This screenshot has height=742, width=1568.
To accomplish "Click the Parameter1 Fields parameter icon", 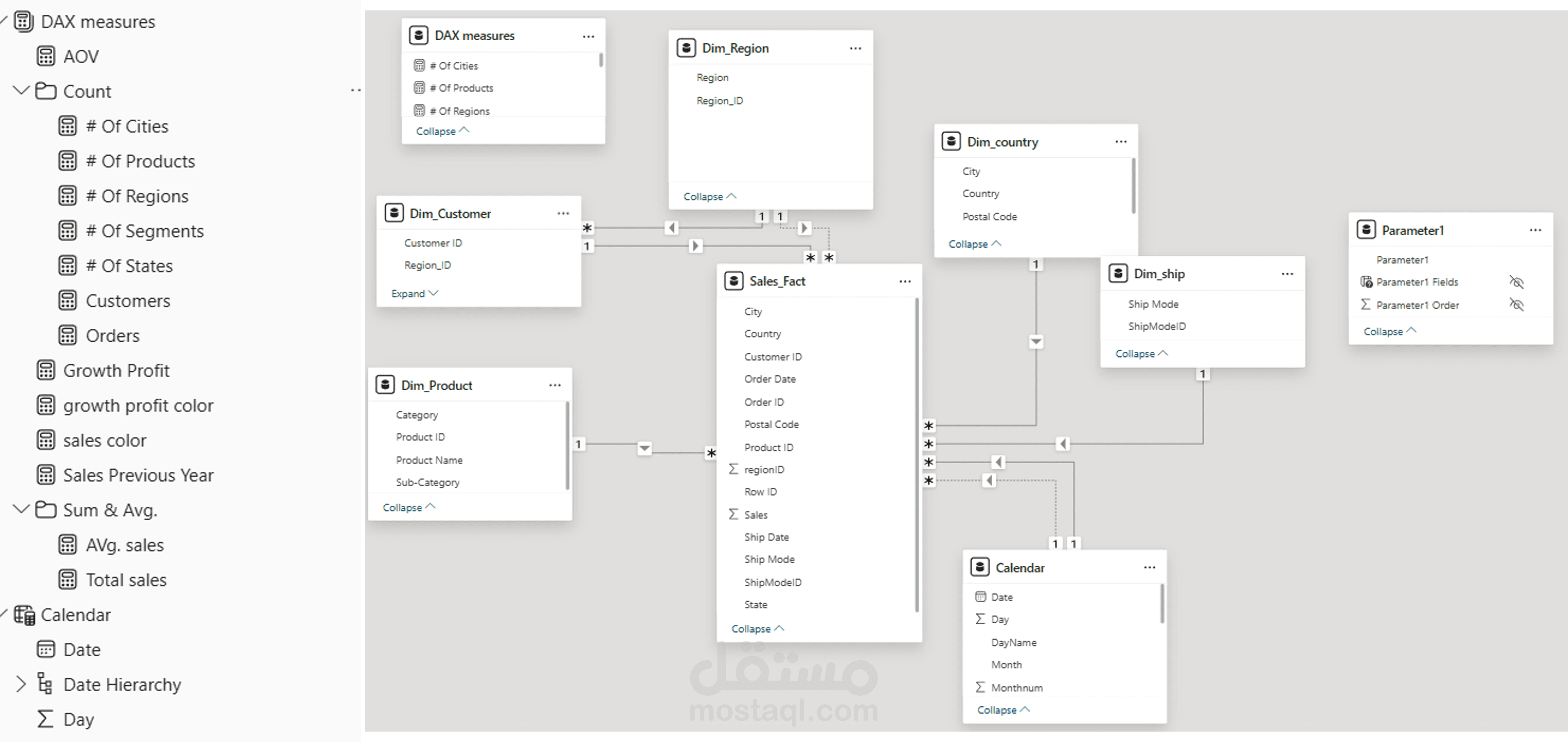I will click(1367, 282).
